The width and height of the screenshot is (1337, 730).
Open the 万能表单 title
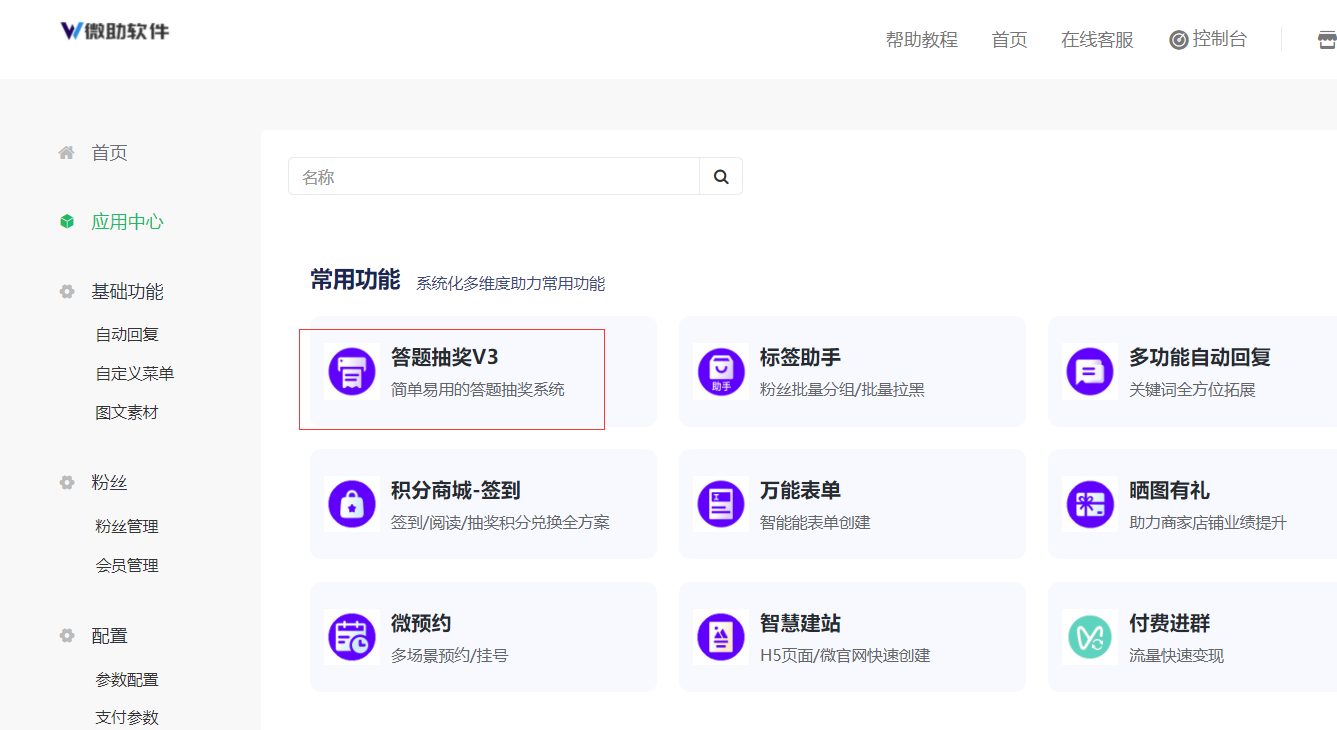click(x=800, y=490)
